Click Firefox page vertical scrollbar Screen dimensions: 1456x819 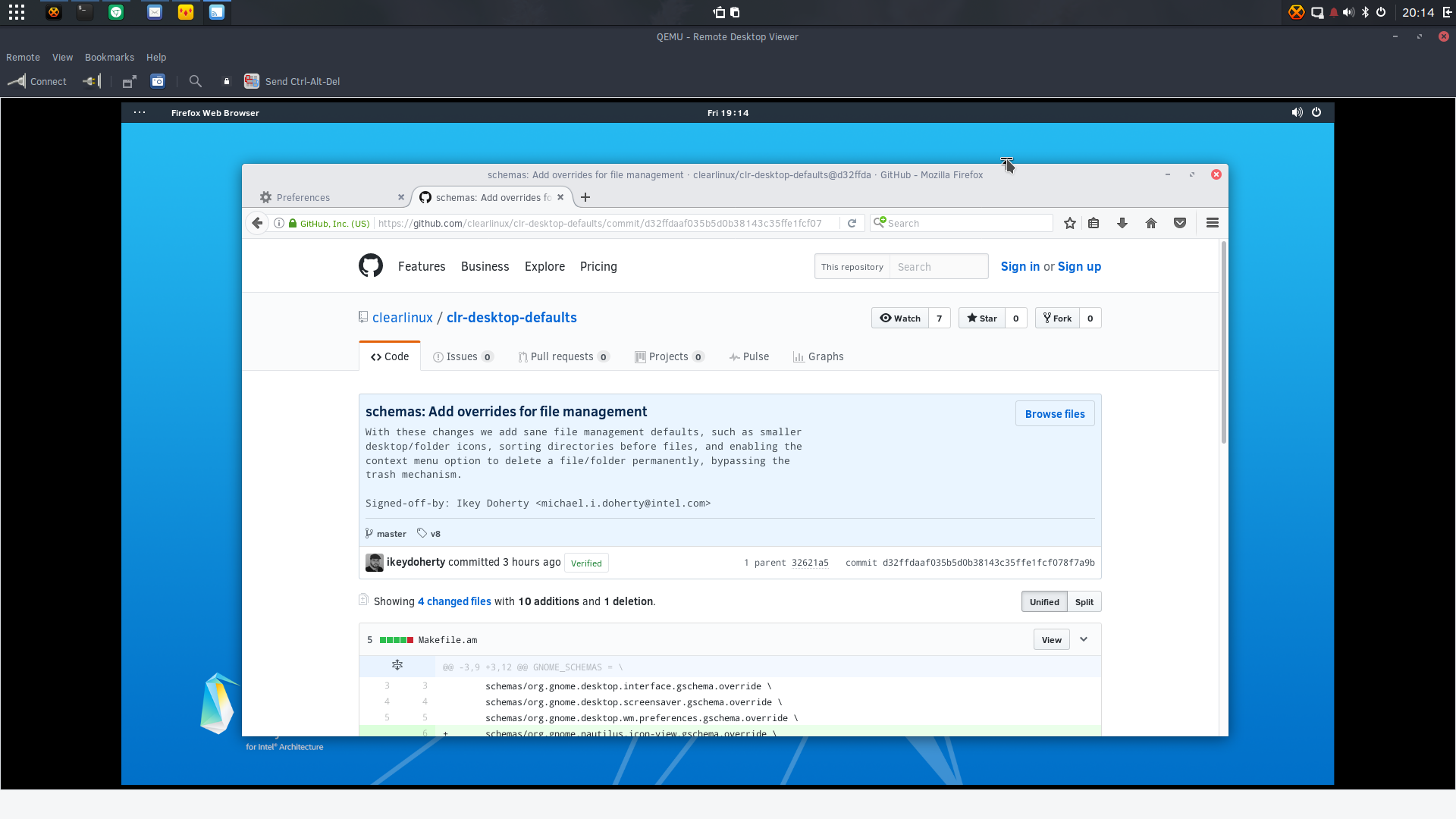pyautogui.click(x=1223, y=343)
